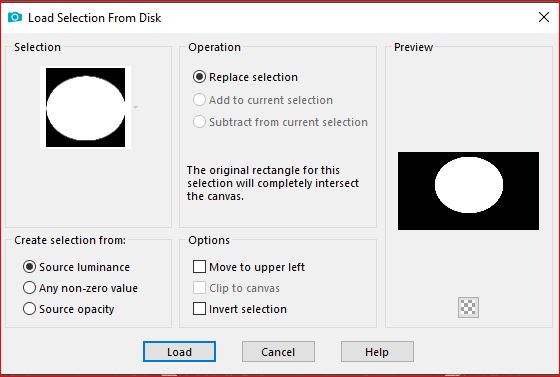
Task: Open Help for this dialog
Action: 377,352
